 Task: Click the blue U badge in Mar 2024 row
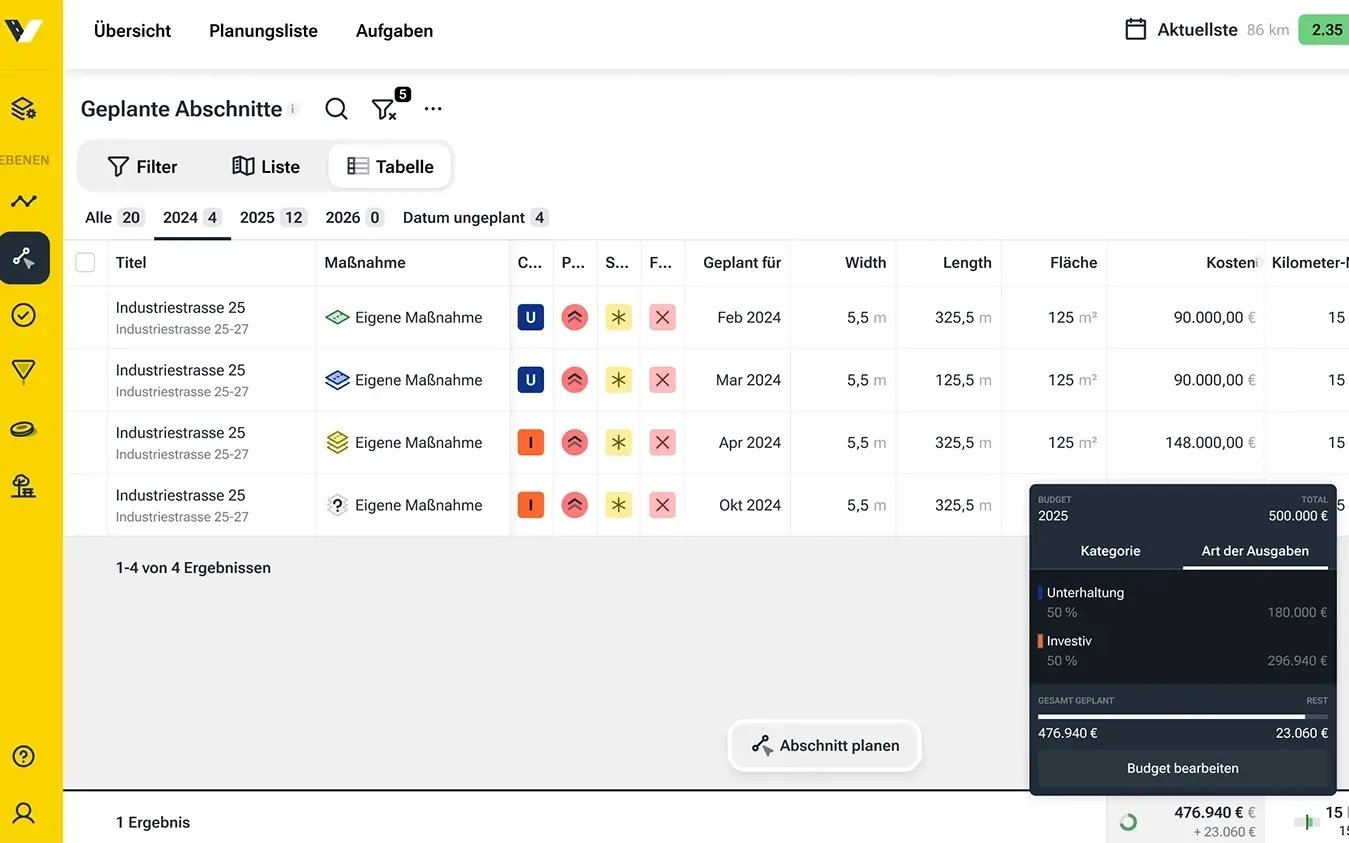(531, 380)
